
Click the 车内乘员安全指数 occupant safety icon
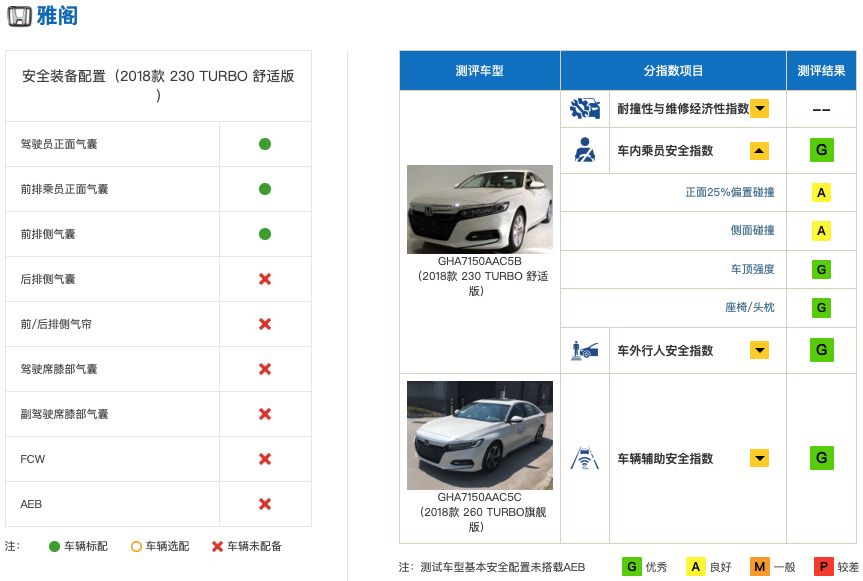coord(585,149)
